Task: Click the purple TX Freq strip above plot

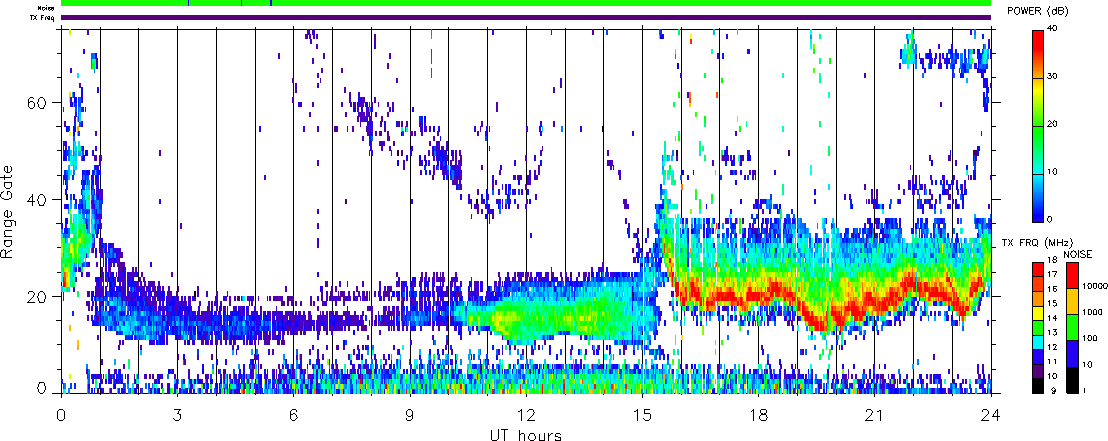Action: (526, 17)
